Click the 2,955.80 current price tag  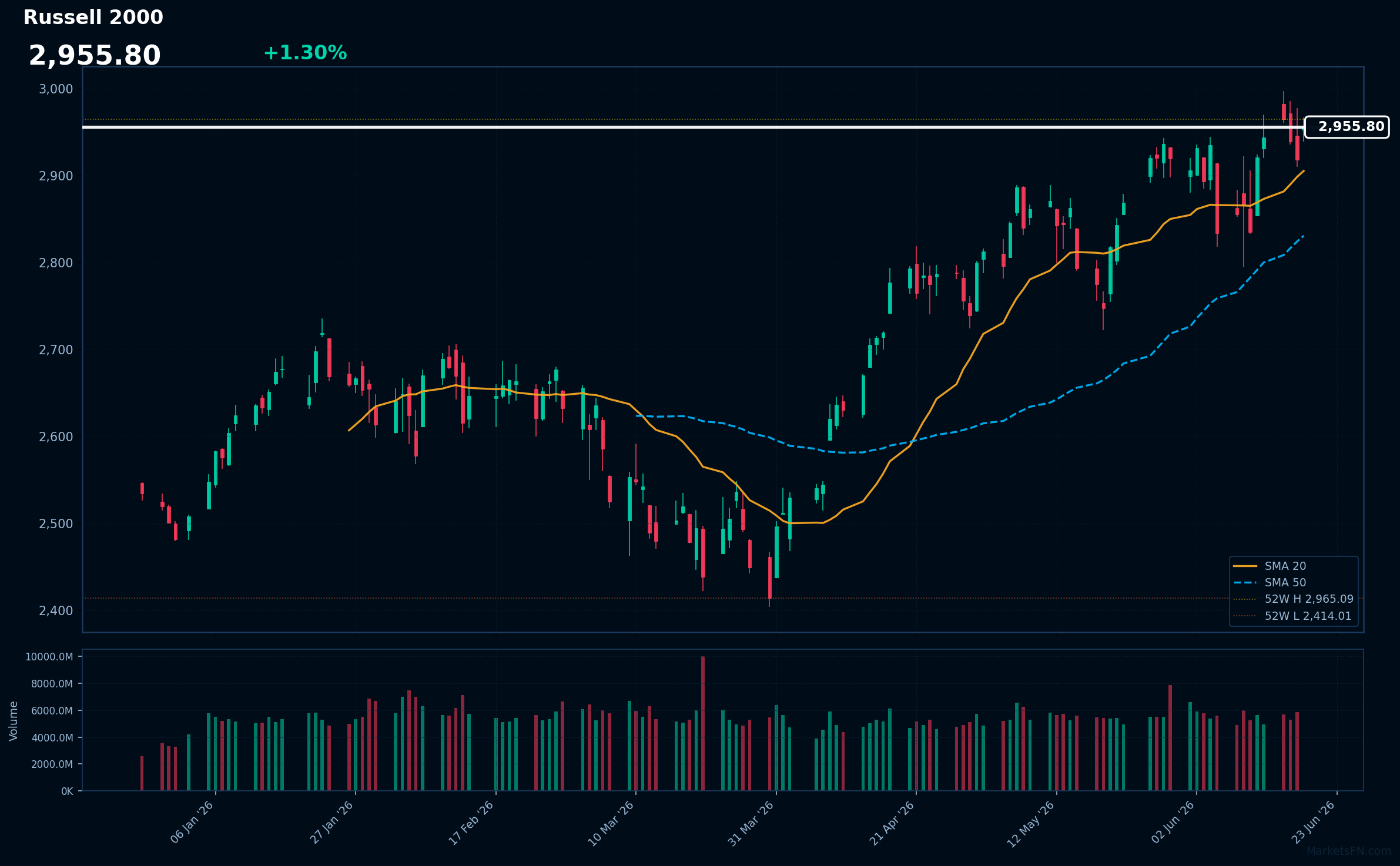(x=1347, y=127)
